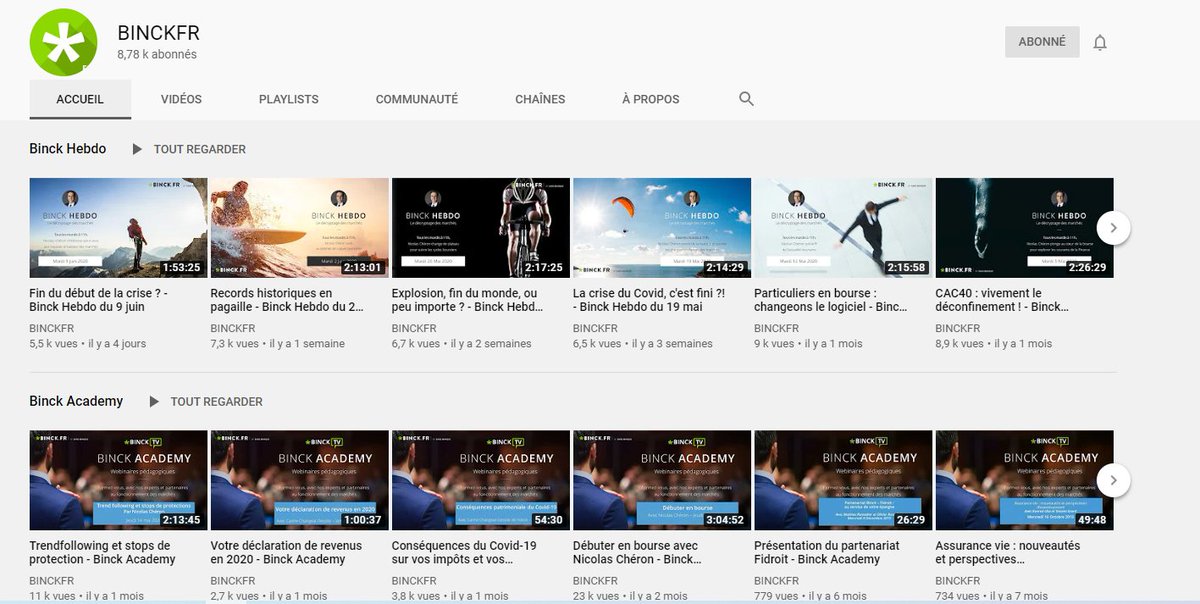Open paraglider thumbnail with duration 2:14:29
The image size is (1200, 604).
(662, 228)
